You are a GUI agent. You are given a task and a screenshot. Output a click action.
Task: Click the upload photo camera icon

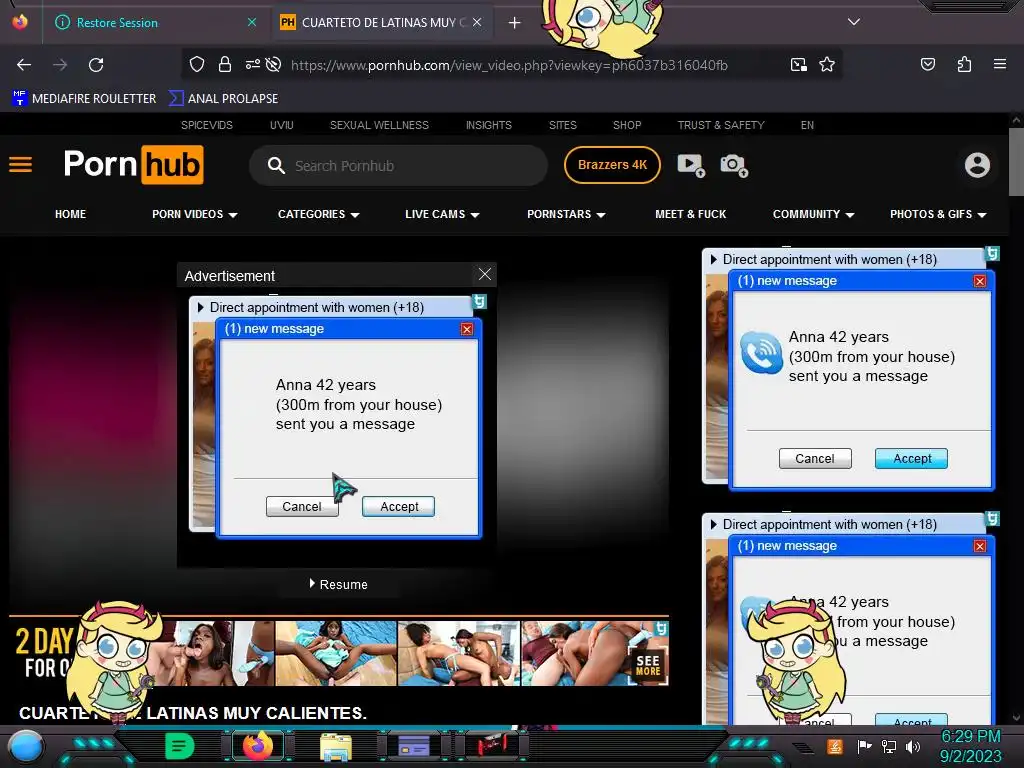pos(734,165)
